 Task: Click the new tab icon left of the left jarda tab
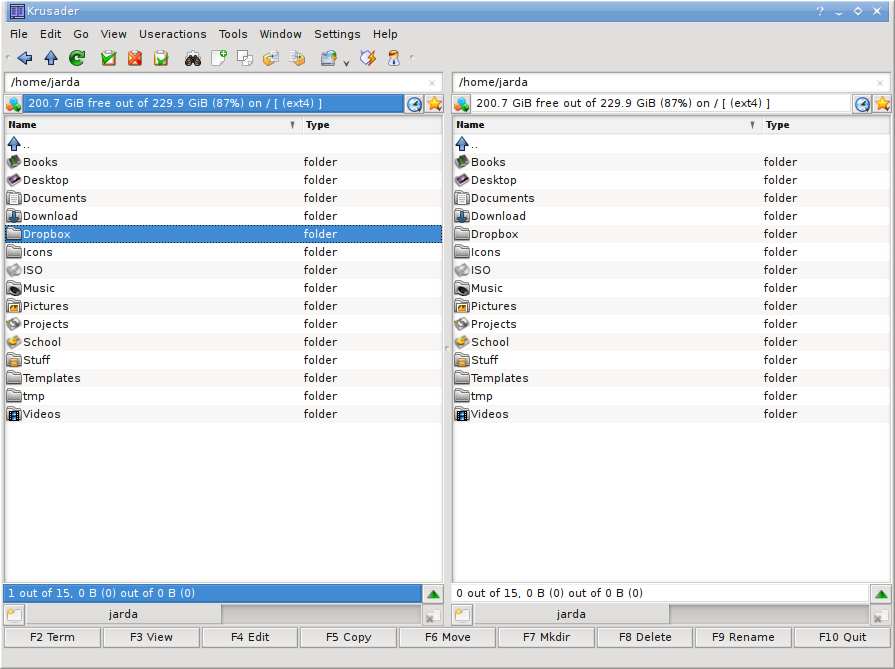coord(14,615)
